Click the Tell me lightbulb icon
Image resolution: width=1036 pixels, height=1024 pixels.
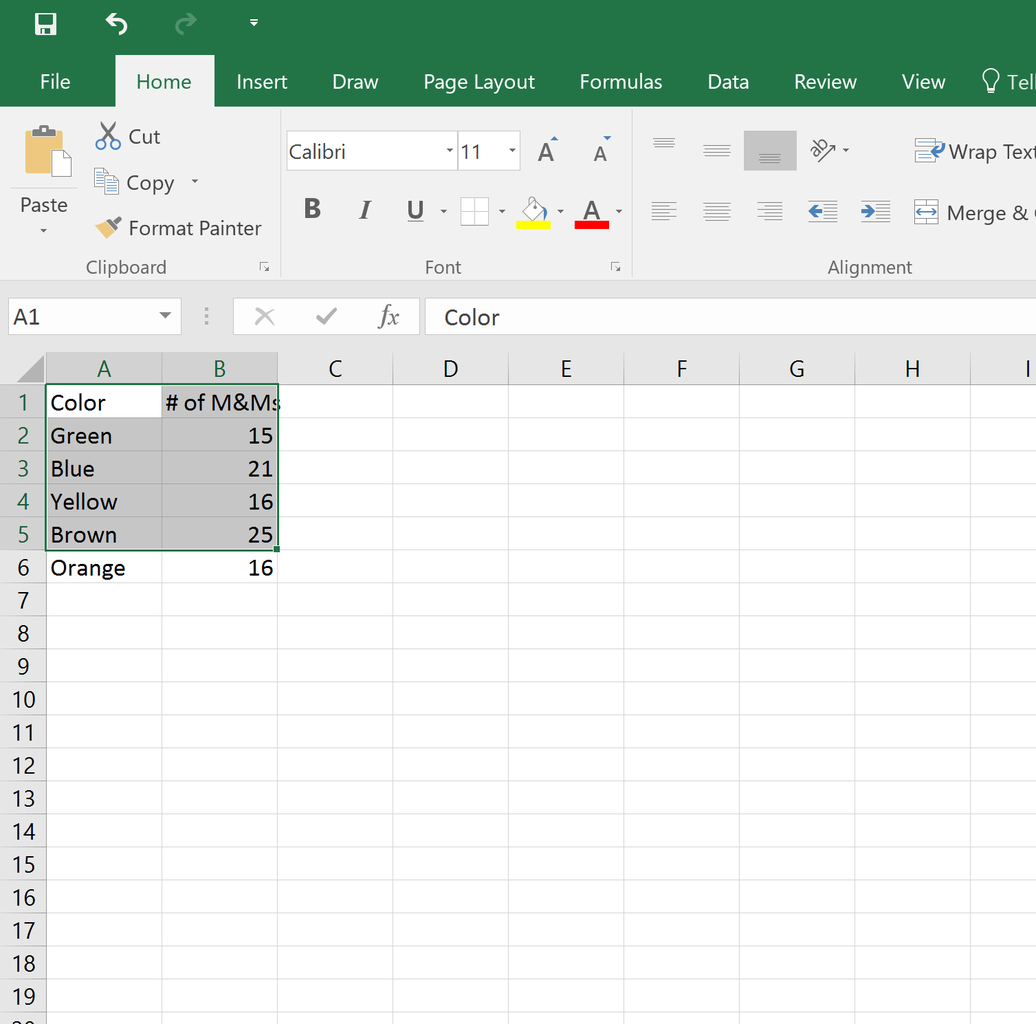[990, 81]
